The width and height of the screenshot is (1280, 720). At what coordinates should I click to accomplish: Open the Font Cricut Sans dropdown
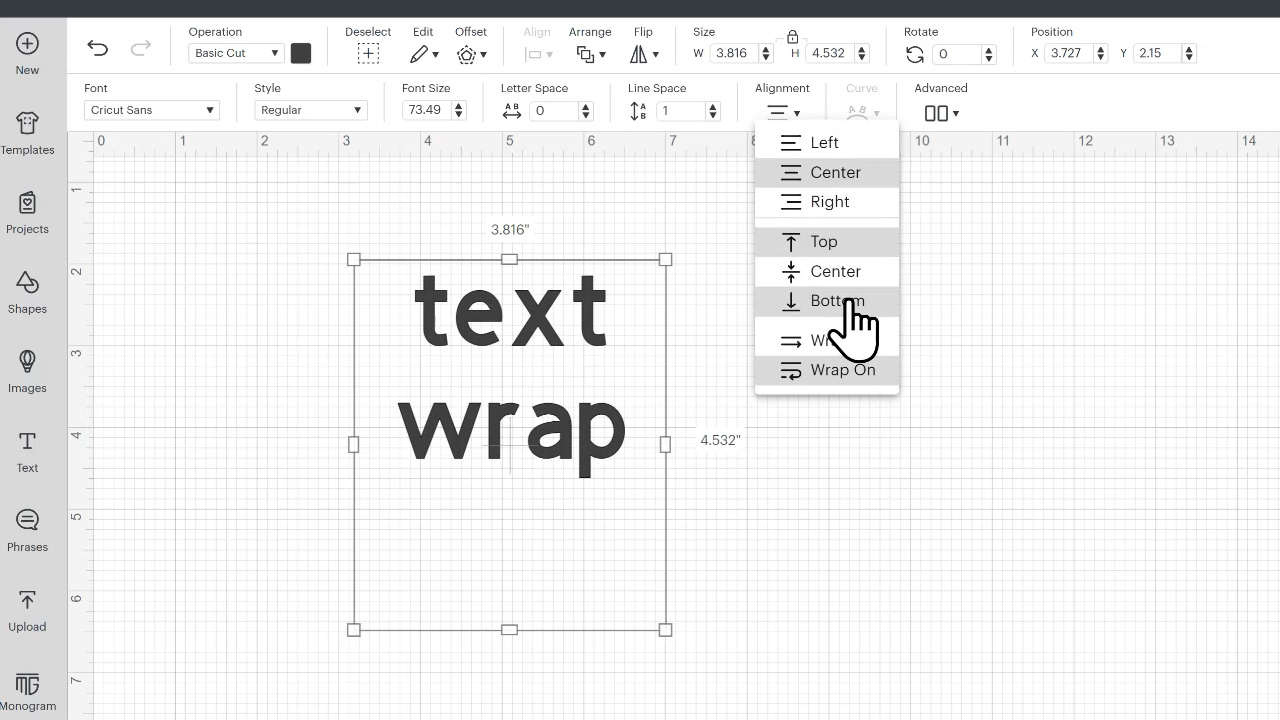(x=152, y=110)
